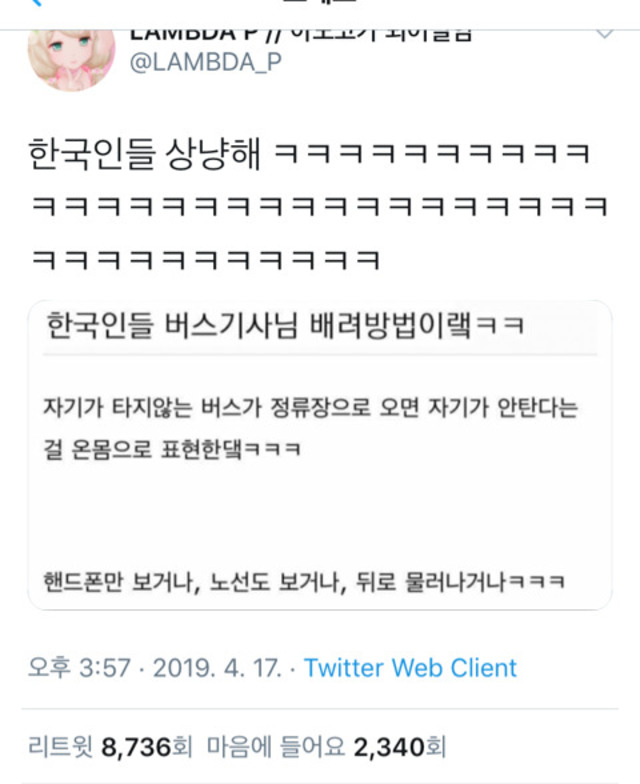Open the @LAMBDA_P handle
The height and width of the screenshot is (784, 640).
[206, 63]
